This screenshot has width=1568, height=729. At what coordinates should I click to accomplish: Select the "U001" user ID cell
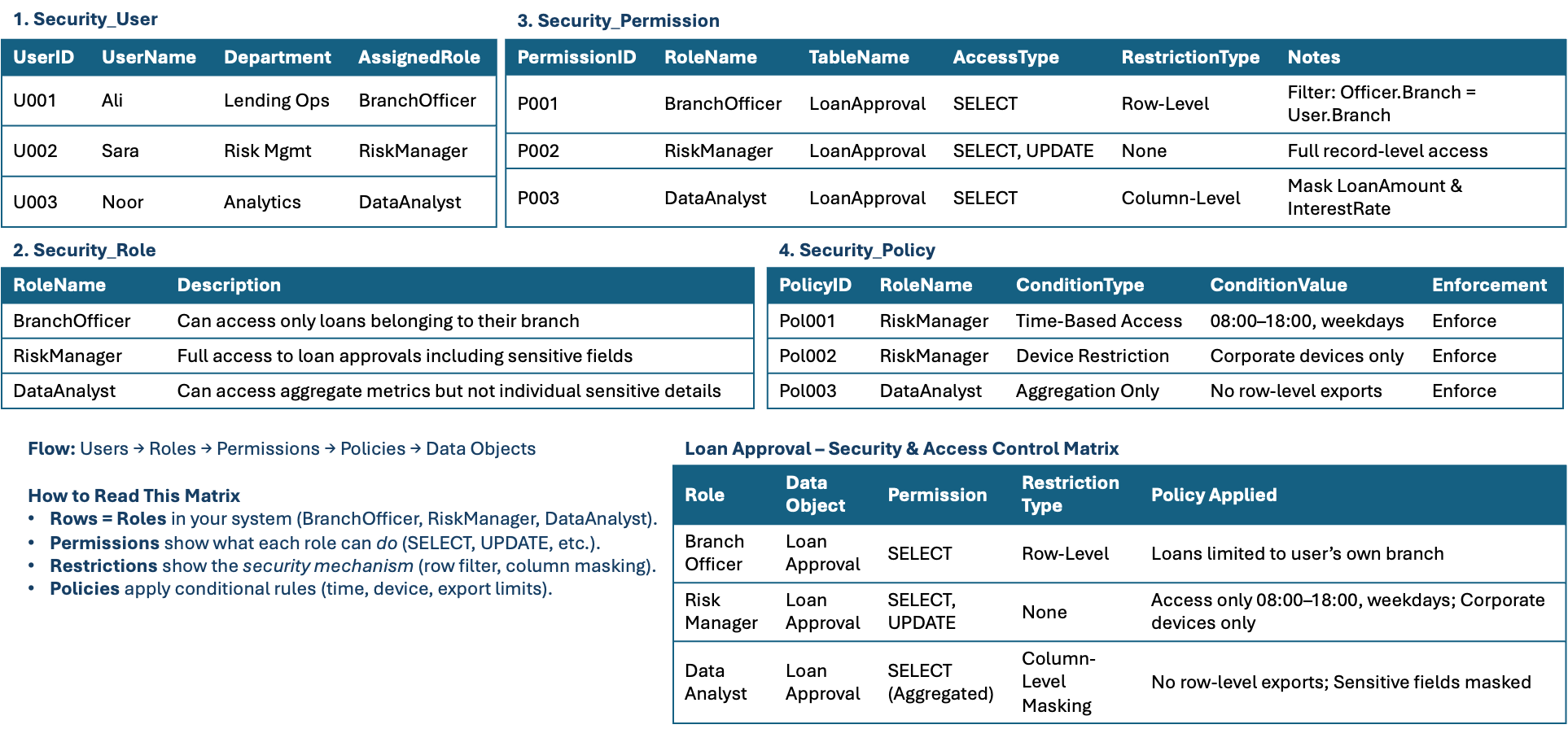tap(35, 100)
